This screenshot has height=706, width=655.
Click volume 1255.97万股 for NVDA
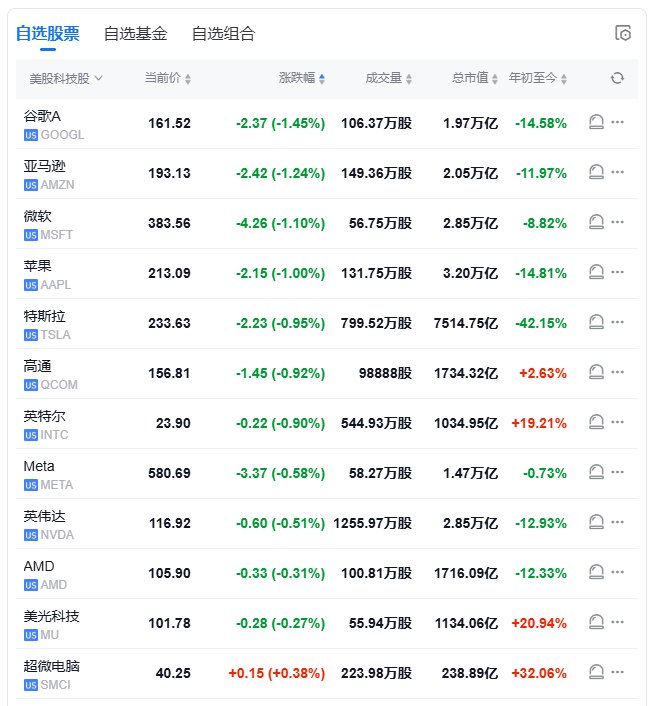pos(373,523)
